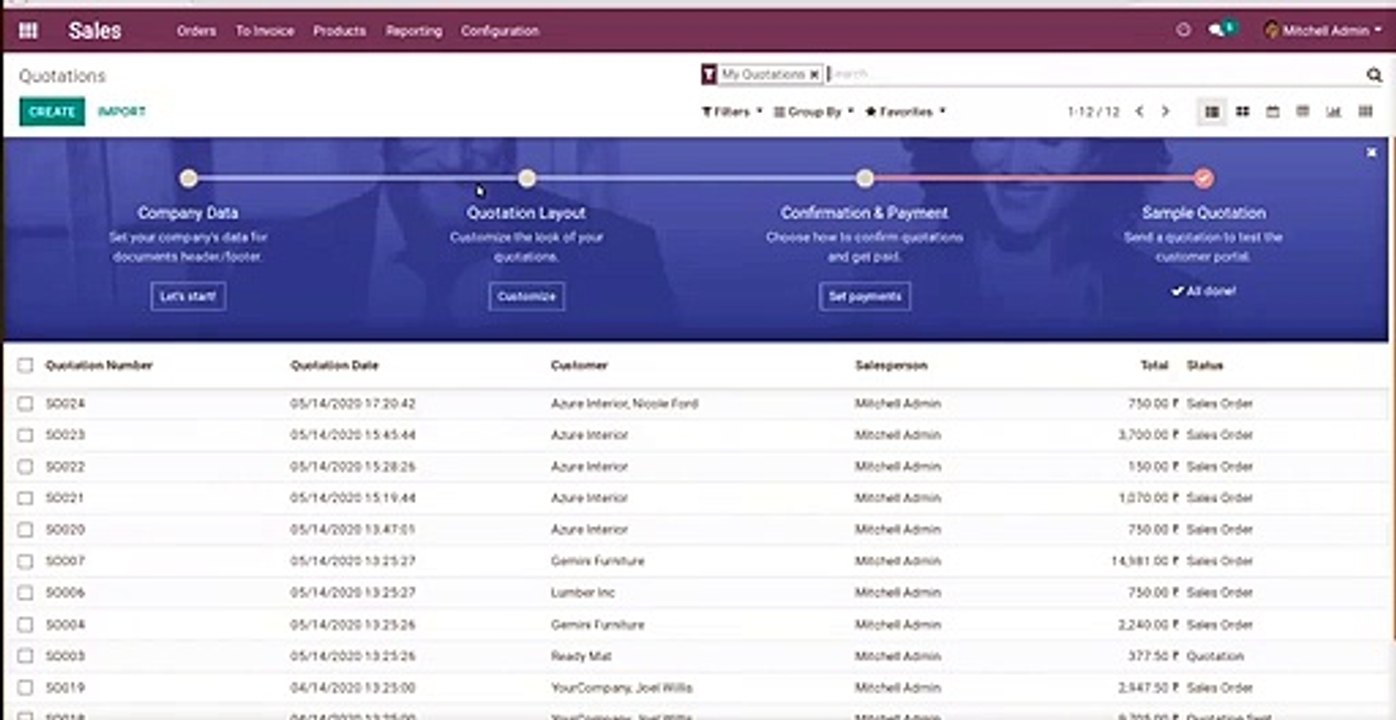
Task: Switch to activity view icon
Action: (x=1365, y=112)
